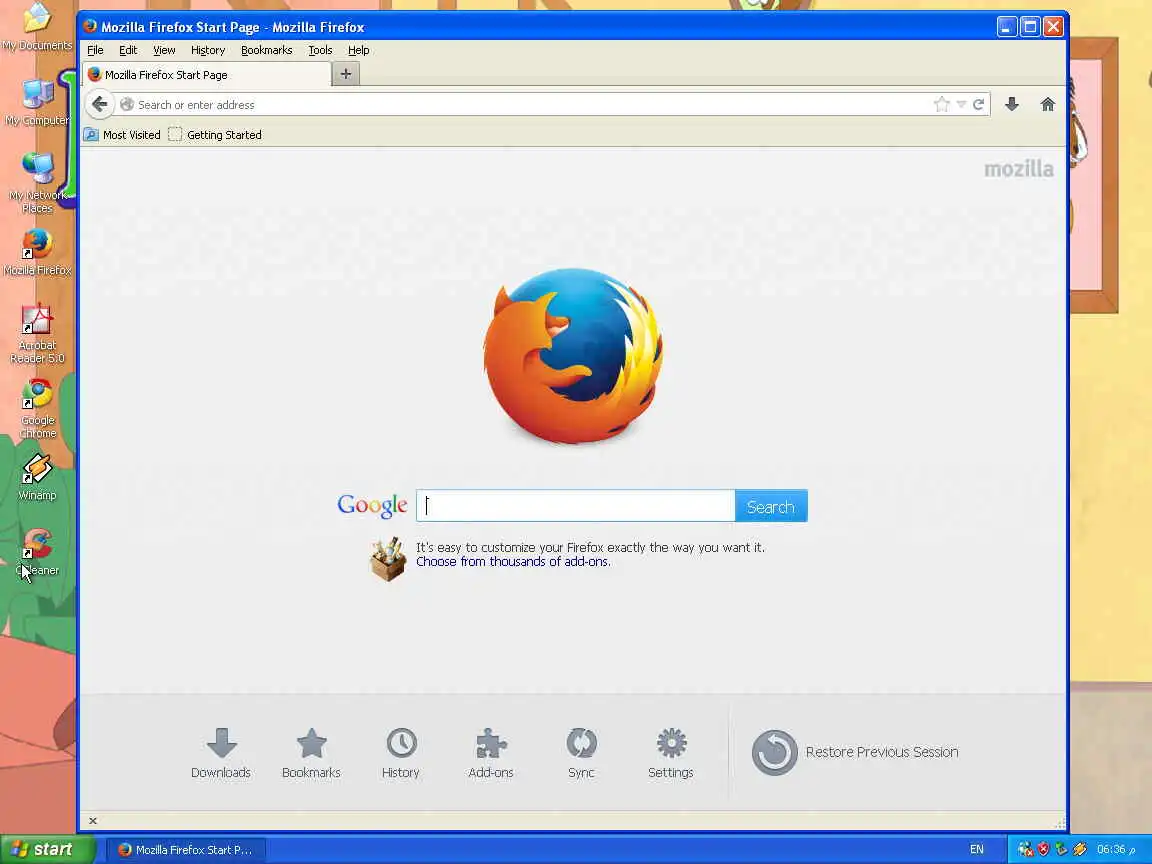Reload the page with the refresh icon

click(x=979, y=104)
